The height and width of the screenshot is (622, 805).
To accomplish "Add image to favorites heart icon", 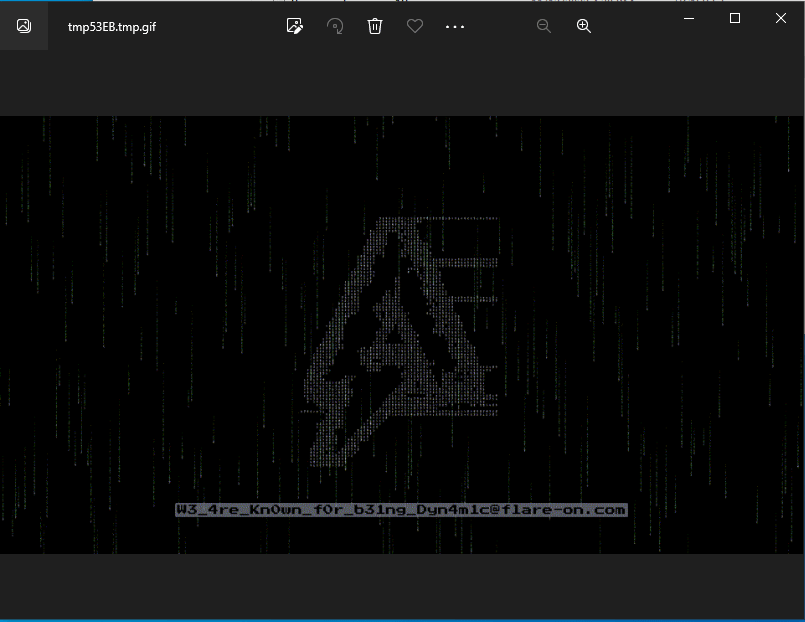I will (415, 26).
